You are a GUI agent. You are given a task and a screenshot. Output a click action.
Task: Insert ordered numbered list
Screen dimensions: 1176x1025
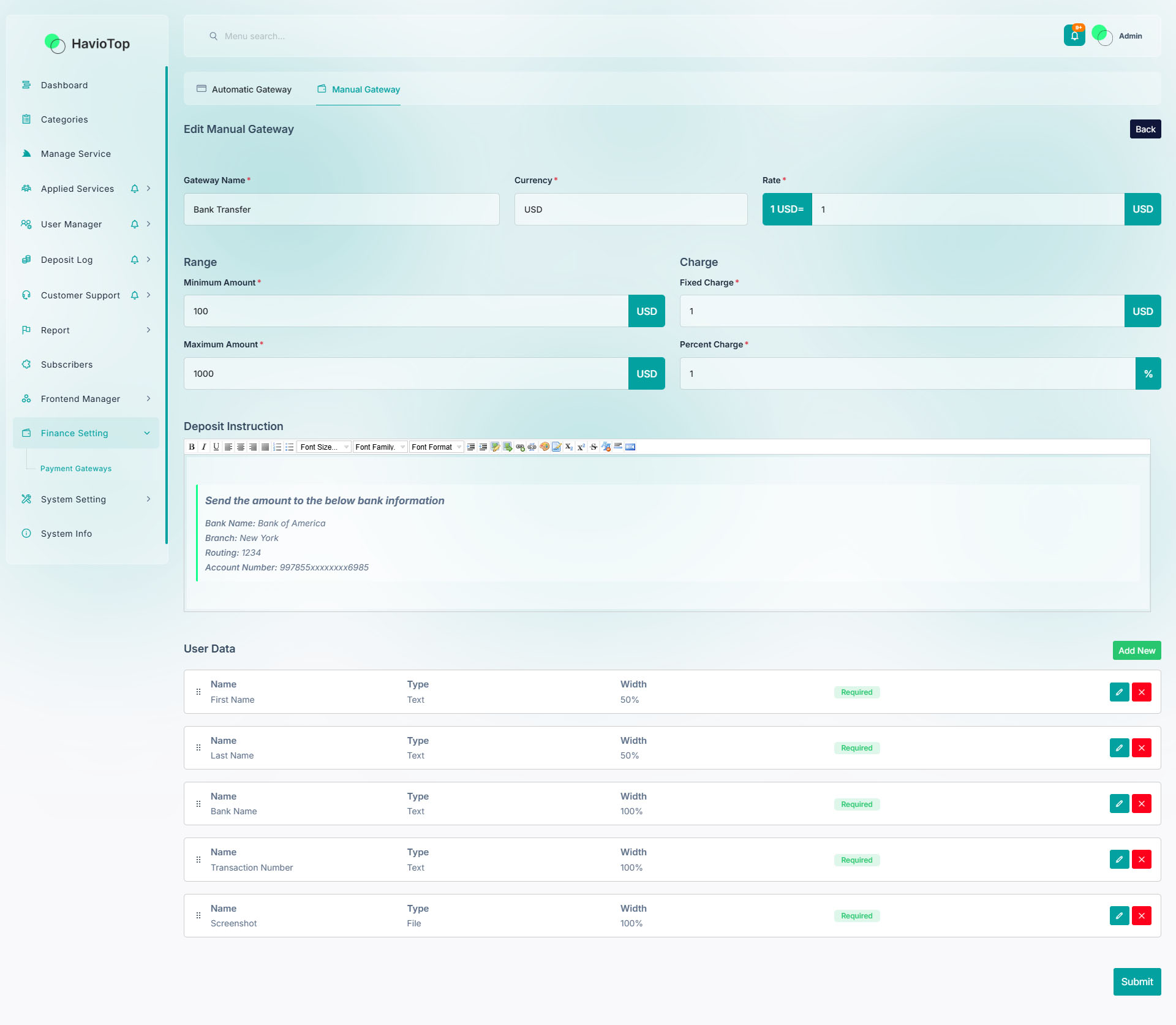pos(277,447)
